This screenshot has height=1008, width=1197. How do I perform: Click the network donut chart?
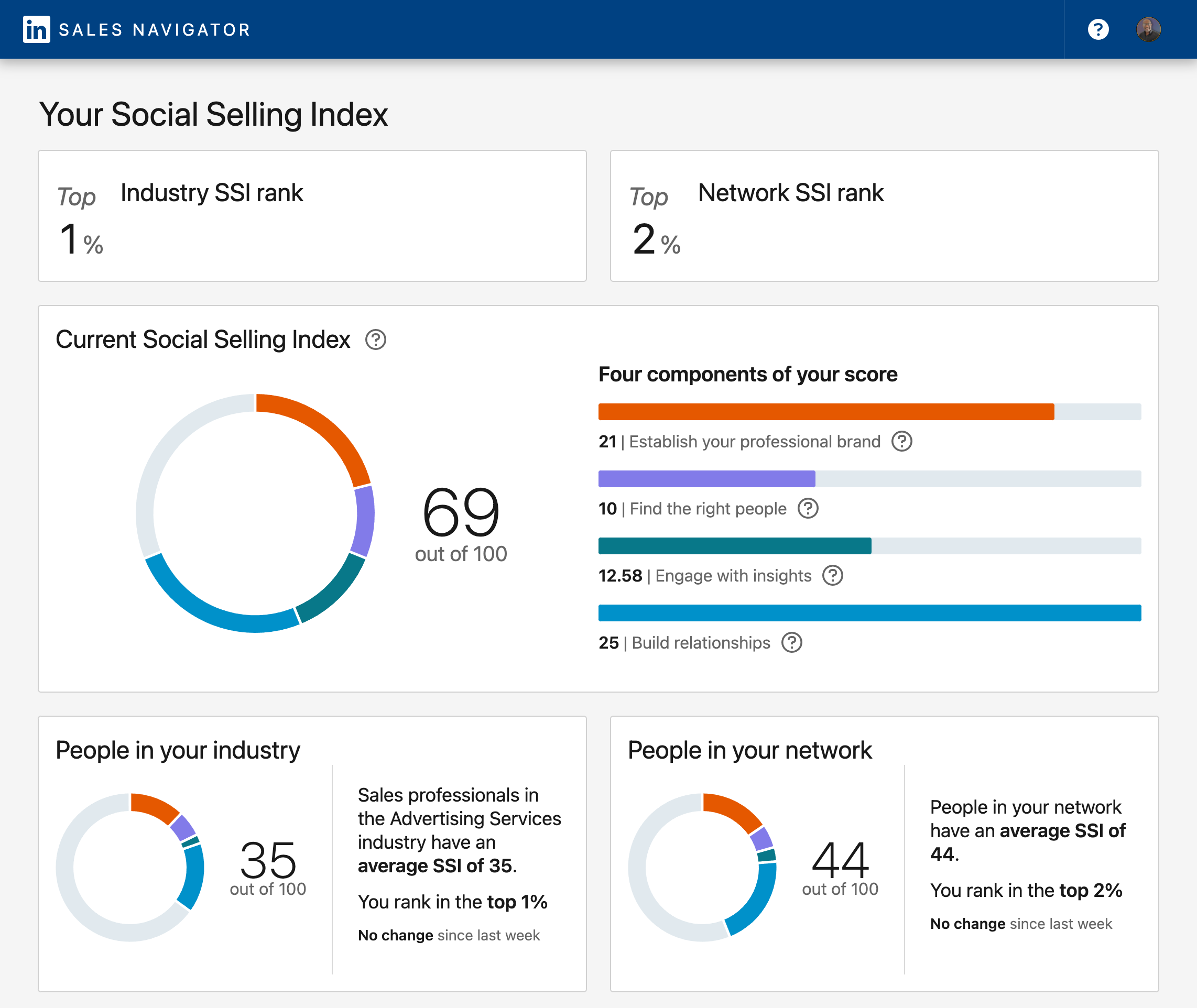703,868
